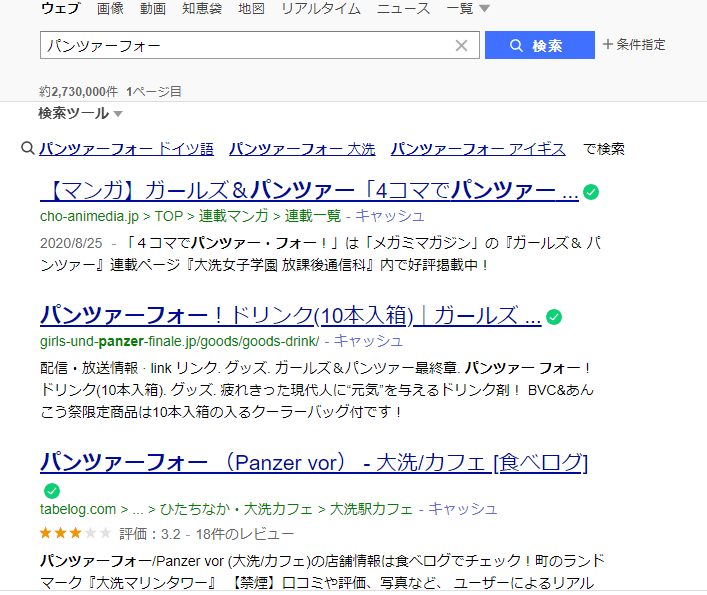The height and width of the screenshot is (595, 707).
Task: Clear the search box with the X icon
Action: pyautogui.click(x=461, y=45)
